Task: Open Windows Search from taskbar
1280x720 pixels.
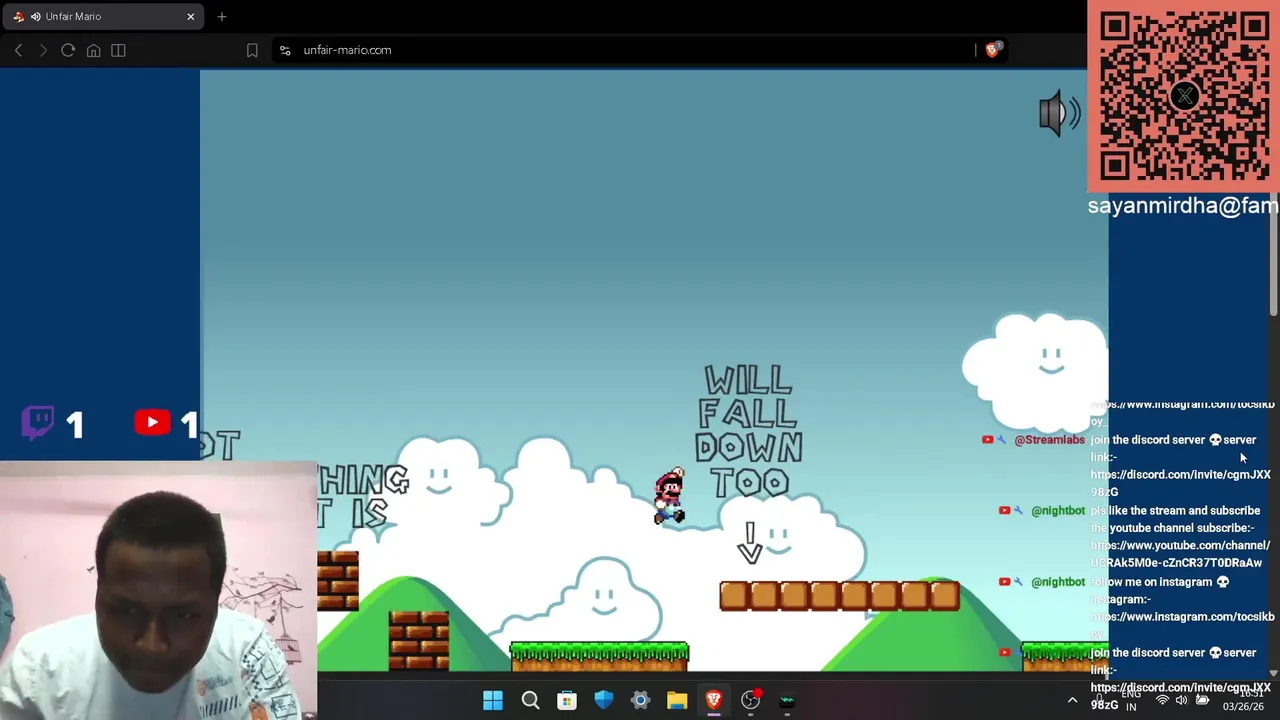Action: (x=530, y=701)
